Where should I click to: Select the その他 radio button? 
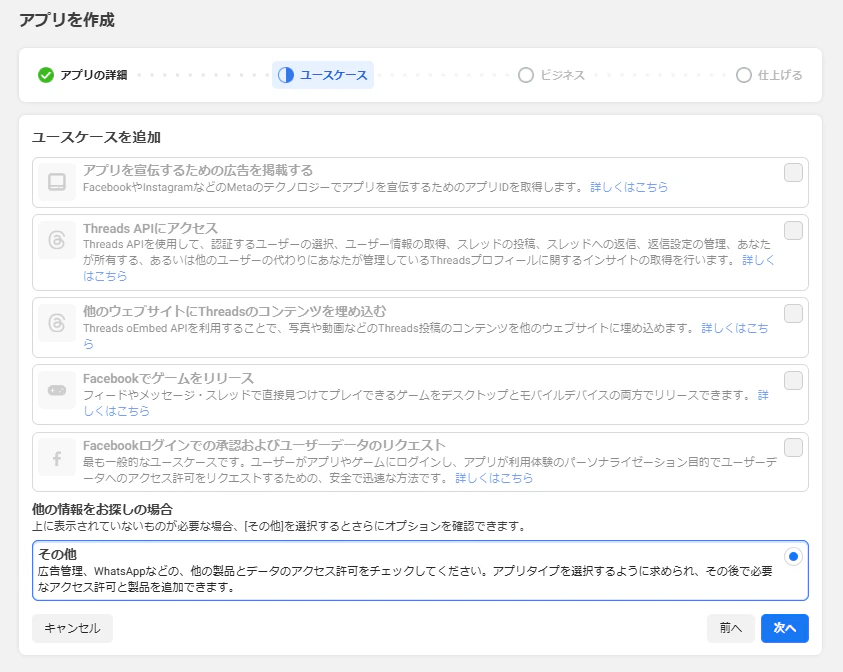pos(793,556)
